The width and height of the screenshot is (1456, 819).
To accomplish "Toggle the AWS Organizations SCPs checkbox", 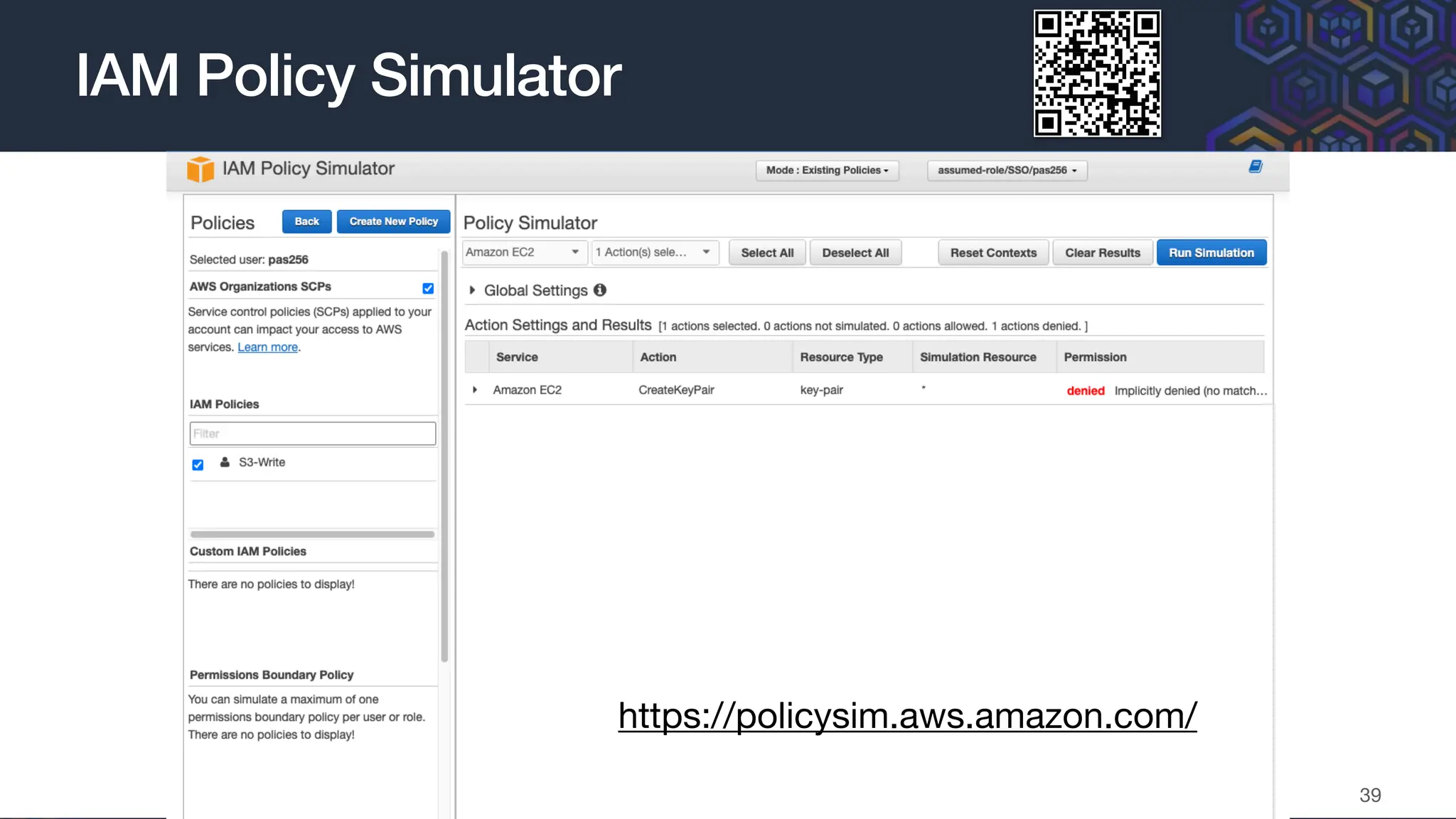I will click(x=428, y=288).
